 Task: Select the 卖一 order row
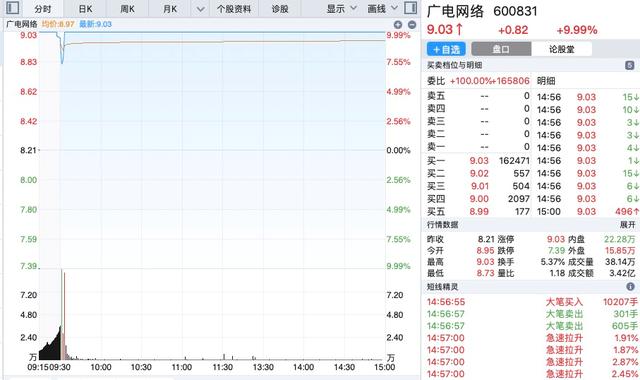(478, 147)
